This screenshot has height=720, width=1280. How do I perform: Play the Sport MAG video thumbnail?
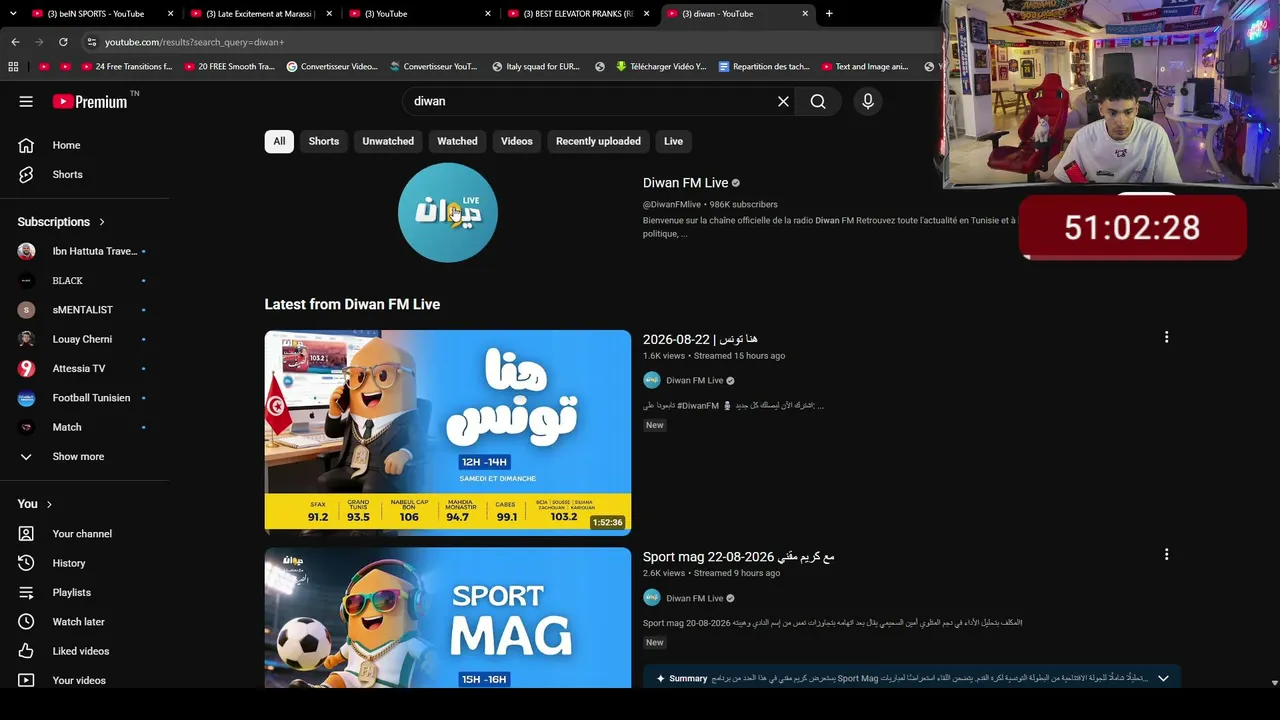pos(448,618)
